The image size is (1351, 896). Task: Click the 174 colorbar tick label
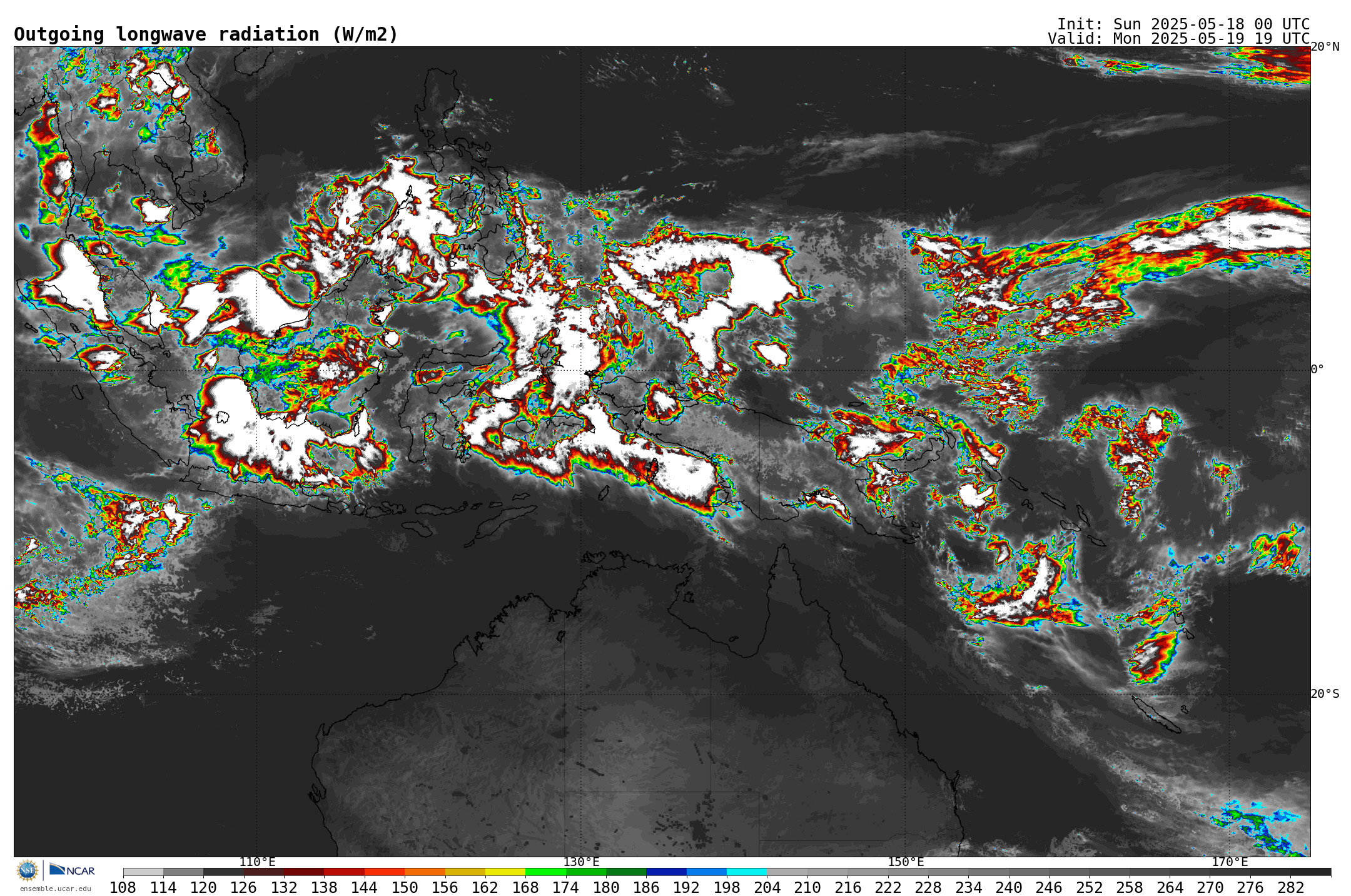tap(565, 888)
